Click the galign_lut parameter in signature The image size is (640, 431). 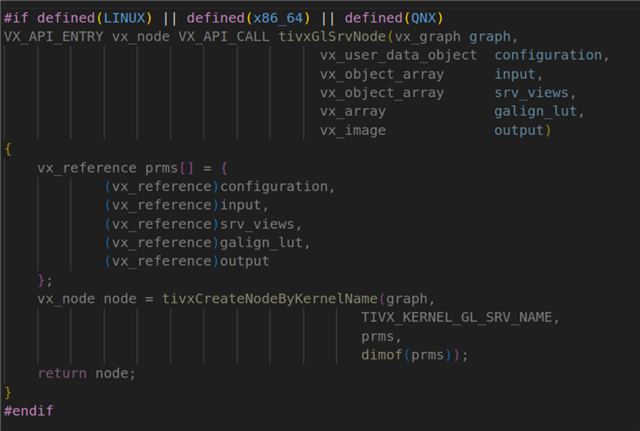[x=536, y=111]
